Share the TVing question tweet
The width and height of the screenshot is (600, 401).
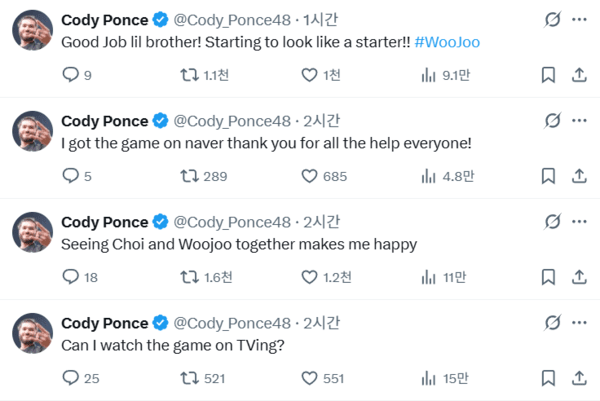pyautogui.click(x=579, y=378)
